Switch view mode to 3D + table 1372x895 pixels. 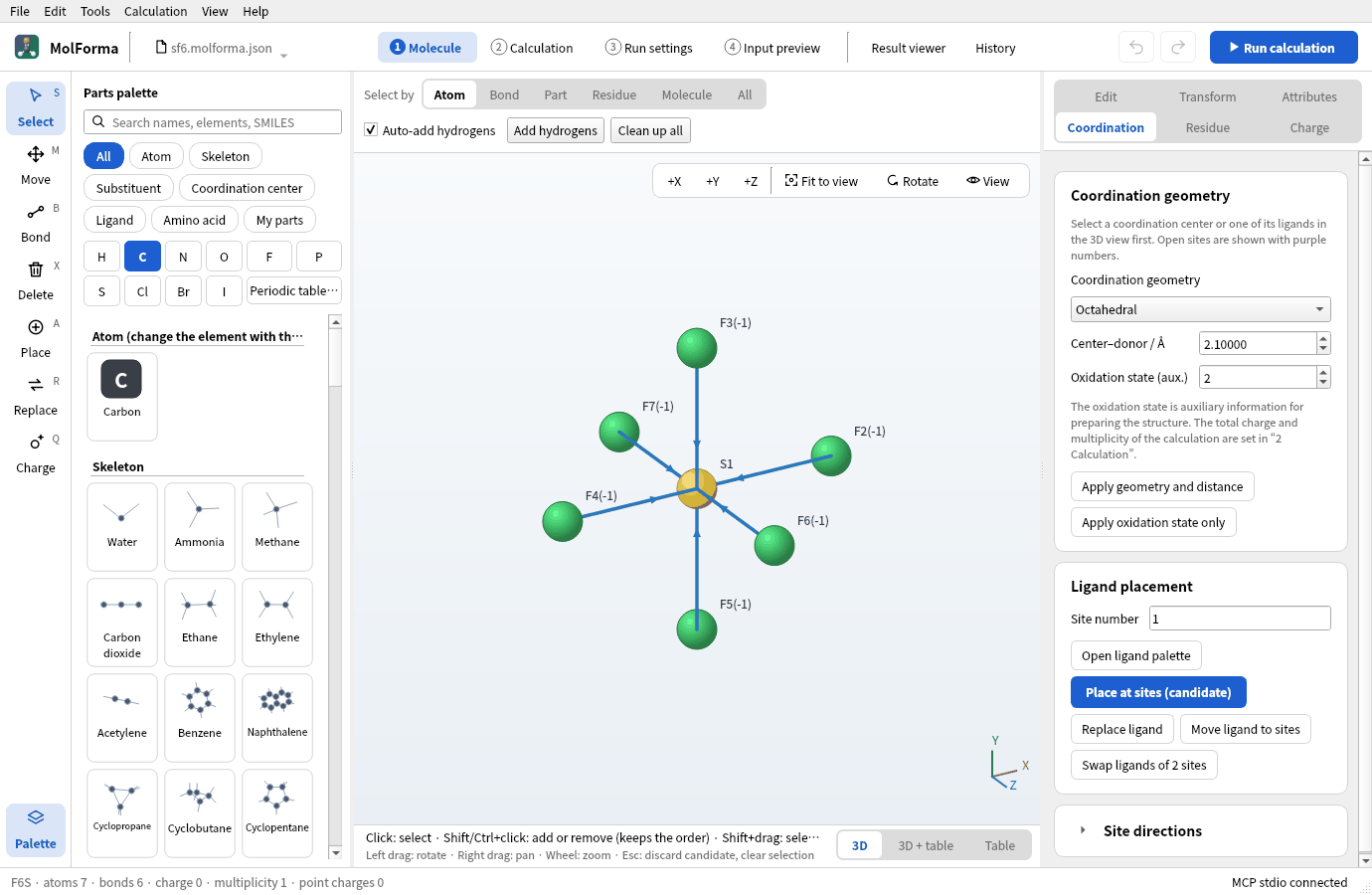click(926, 845)
